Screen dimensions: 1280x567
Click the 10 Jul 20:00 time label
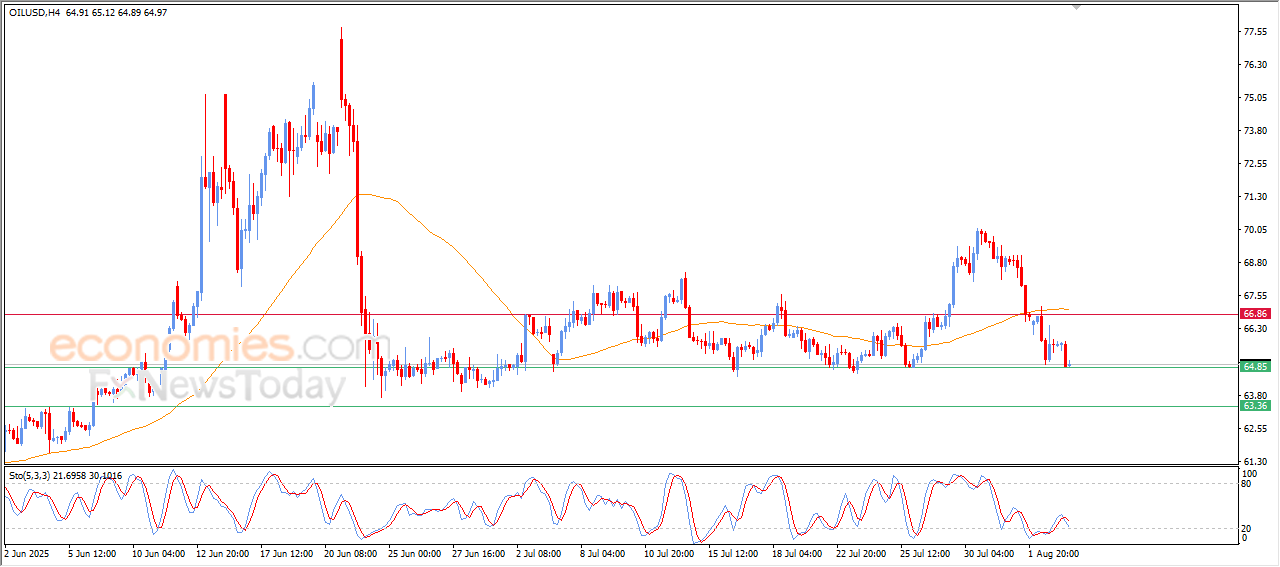tap(670, 552)
